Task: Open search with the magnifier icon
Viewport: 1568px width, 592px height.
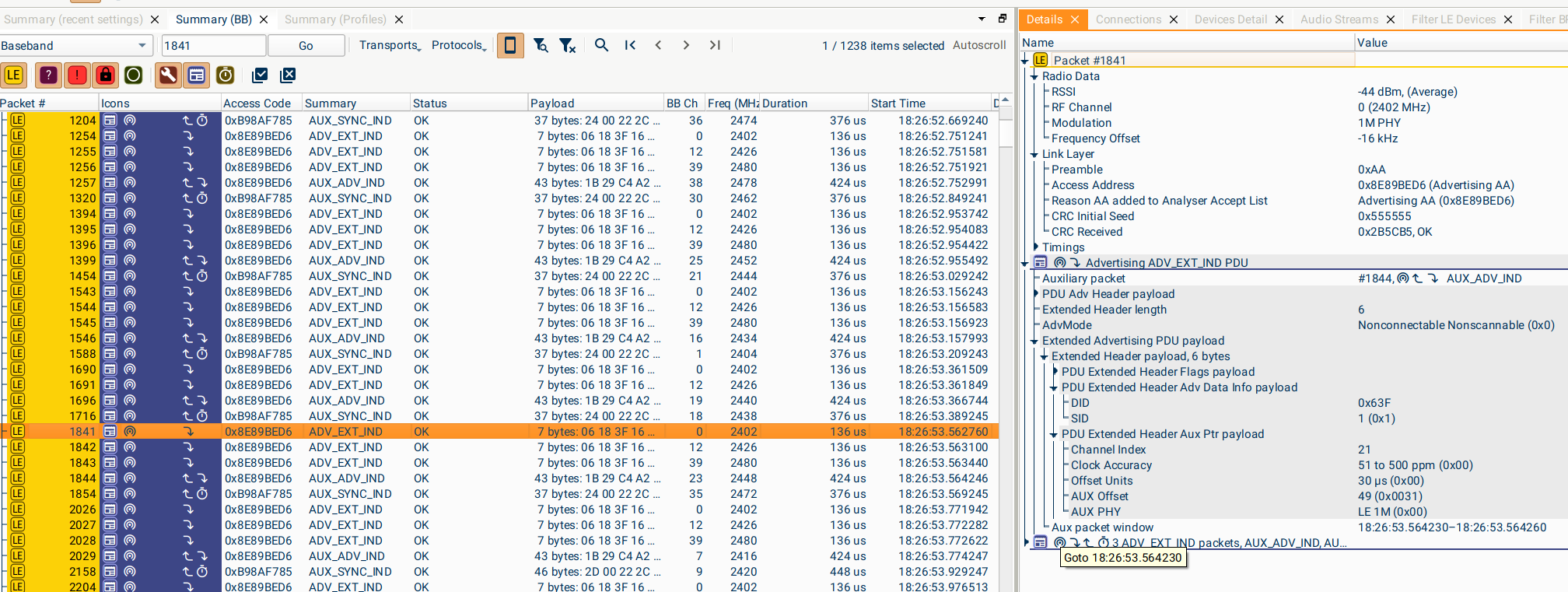Action: 601,45
